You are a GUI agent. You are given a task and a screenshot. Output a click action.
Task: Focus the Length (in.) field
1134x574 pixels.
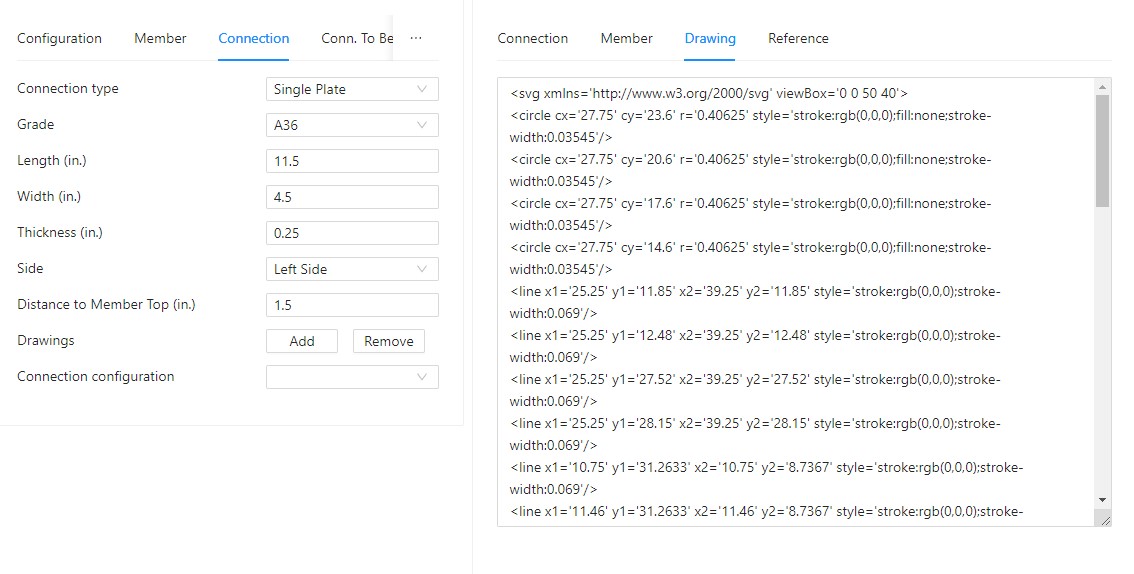click(352, 160)
